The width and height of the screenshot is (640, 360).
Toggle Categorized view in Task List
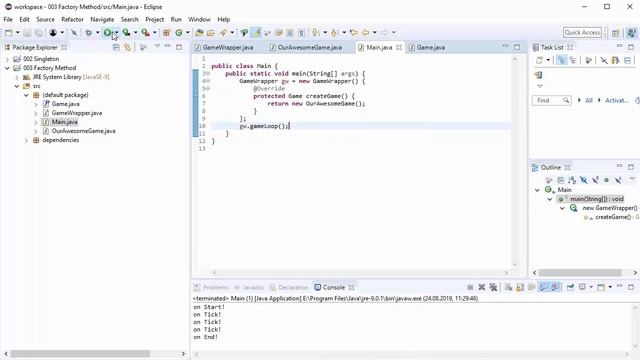(x=562, y=60)
